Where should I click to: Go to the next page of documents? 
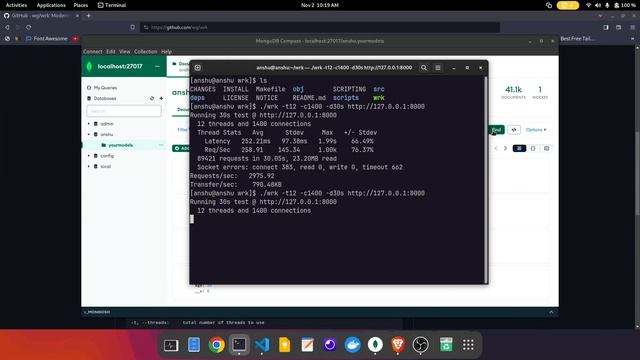click(505, 149)
